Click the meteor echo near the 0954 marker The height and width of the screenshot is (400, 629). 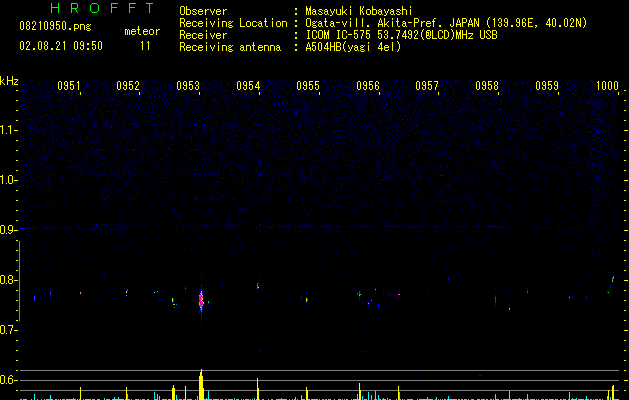258,286
